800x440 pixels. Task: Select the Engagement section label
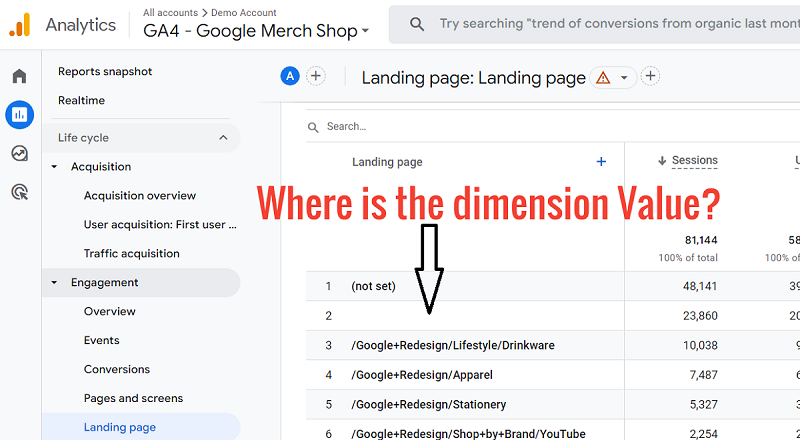[105, 282]
